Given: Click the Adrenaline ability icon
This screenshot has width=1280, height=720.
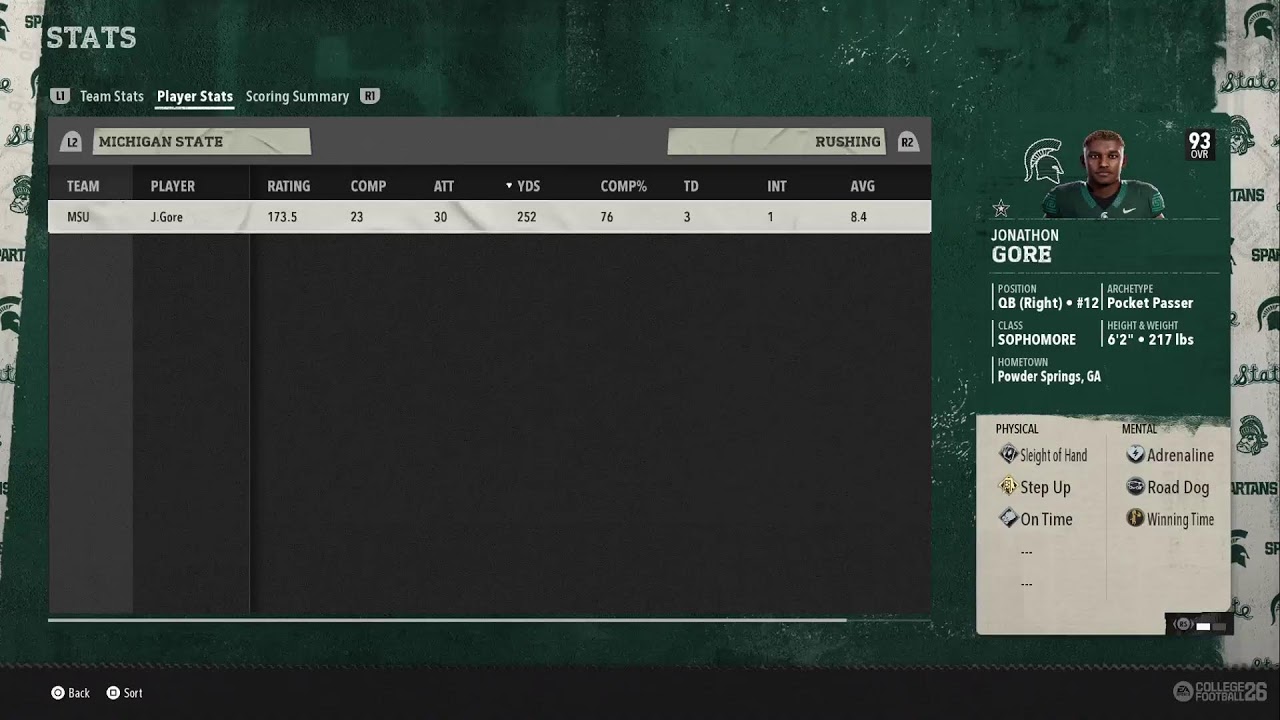Looking at the screenshot, I should pos(1135,455).
